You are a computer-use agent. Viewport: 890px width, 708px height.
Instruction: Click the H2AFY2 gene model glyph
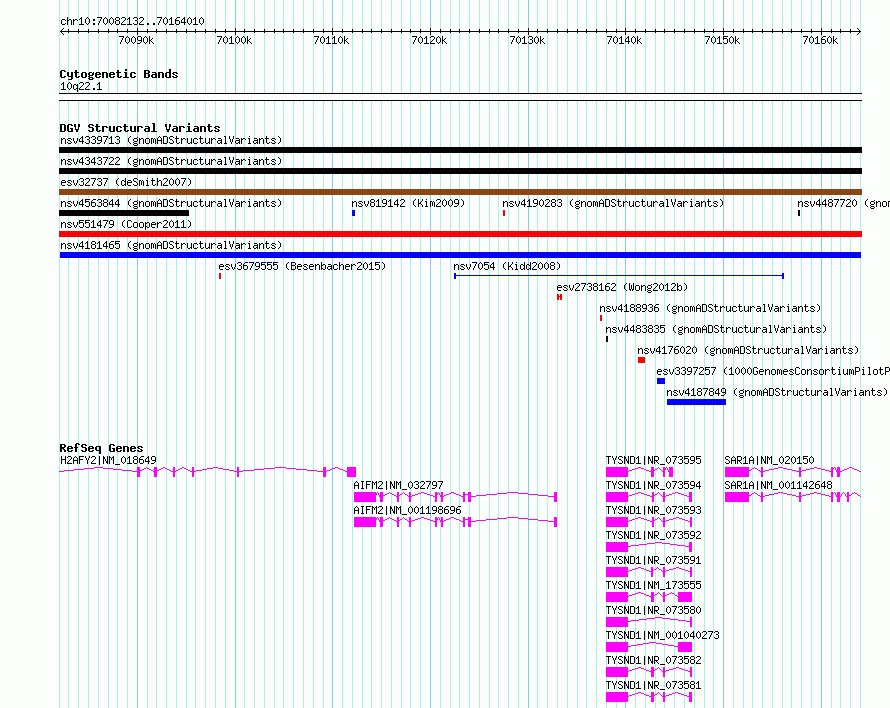[208, 472]
